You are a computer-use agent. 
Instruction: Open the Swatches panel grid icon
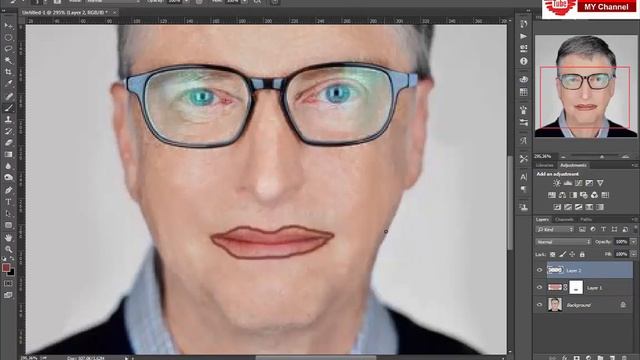point(524,92)
